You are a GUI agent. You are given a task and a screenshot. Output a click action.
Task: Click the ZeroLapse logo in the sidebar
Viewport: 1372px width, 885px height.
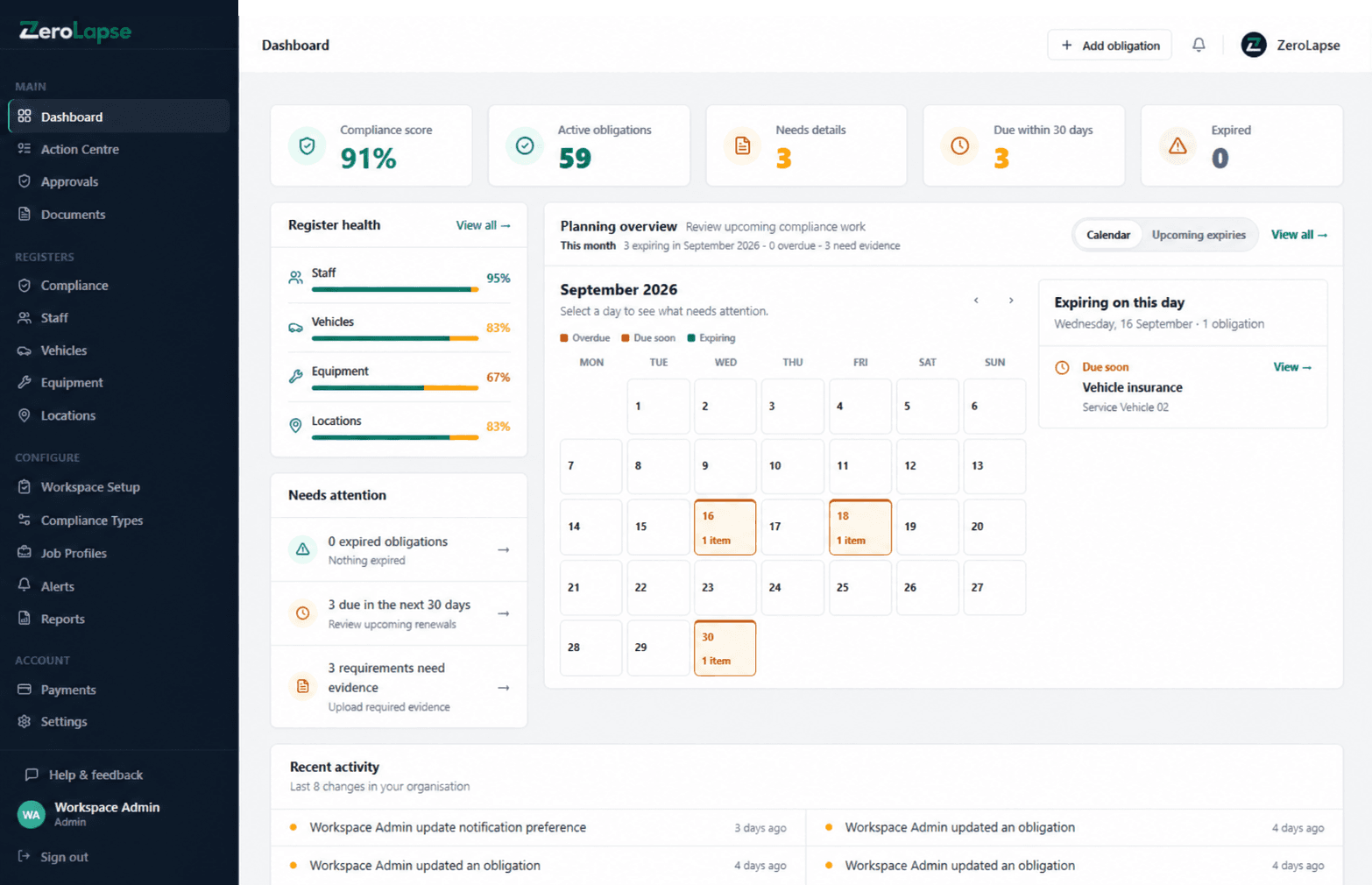click(75, 32)
